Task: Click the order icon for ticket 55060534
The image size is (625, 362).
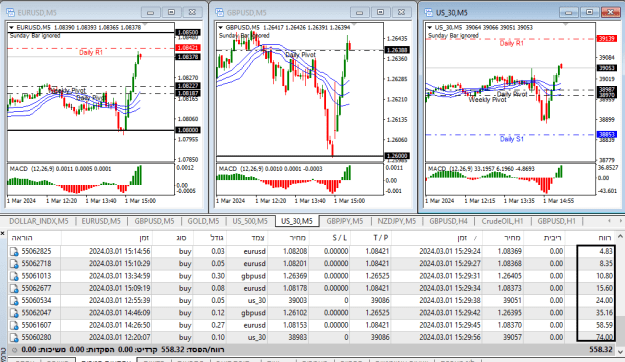Action: (14, 301)
